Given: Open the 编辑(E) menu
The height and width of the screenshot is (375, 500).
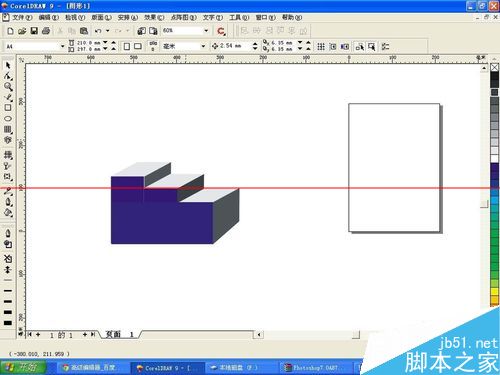Looking at the screenshot, I should click(x=48, y=17).
